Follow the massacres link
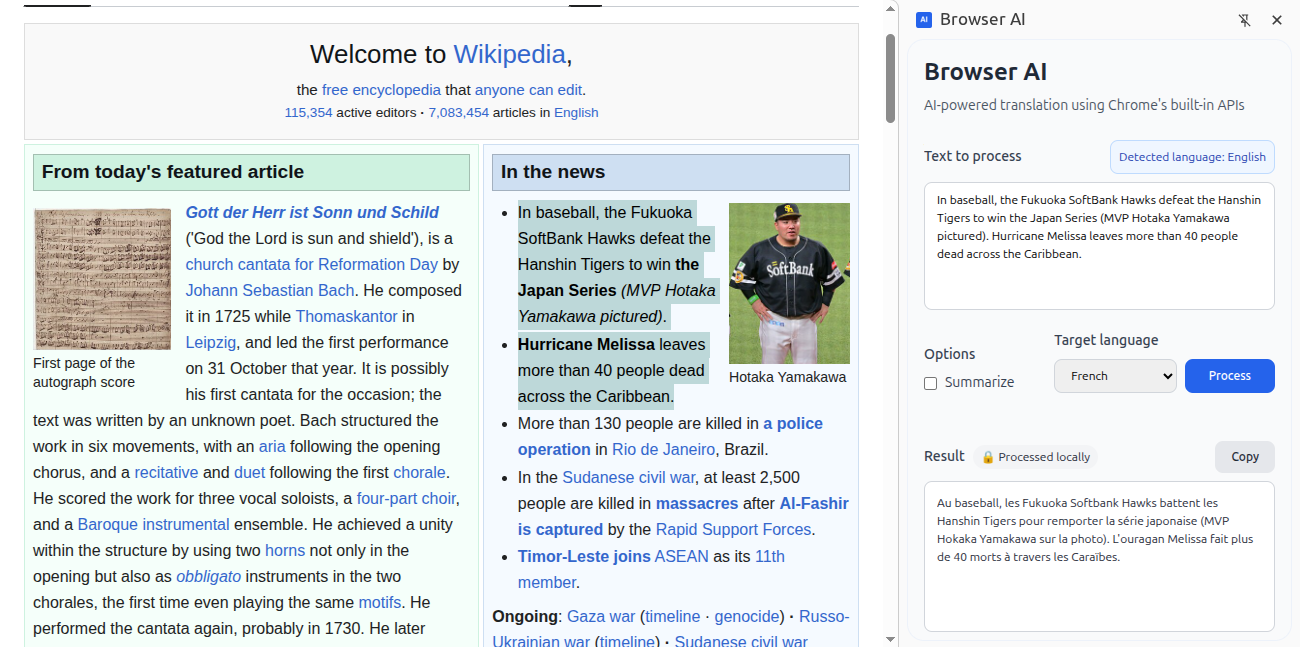 [697, 503]
